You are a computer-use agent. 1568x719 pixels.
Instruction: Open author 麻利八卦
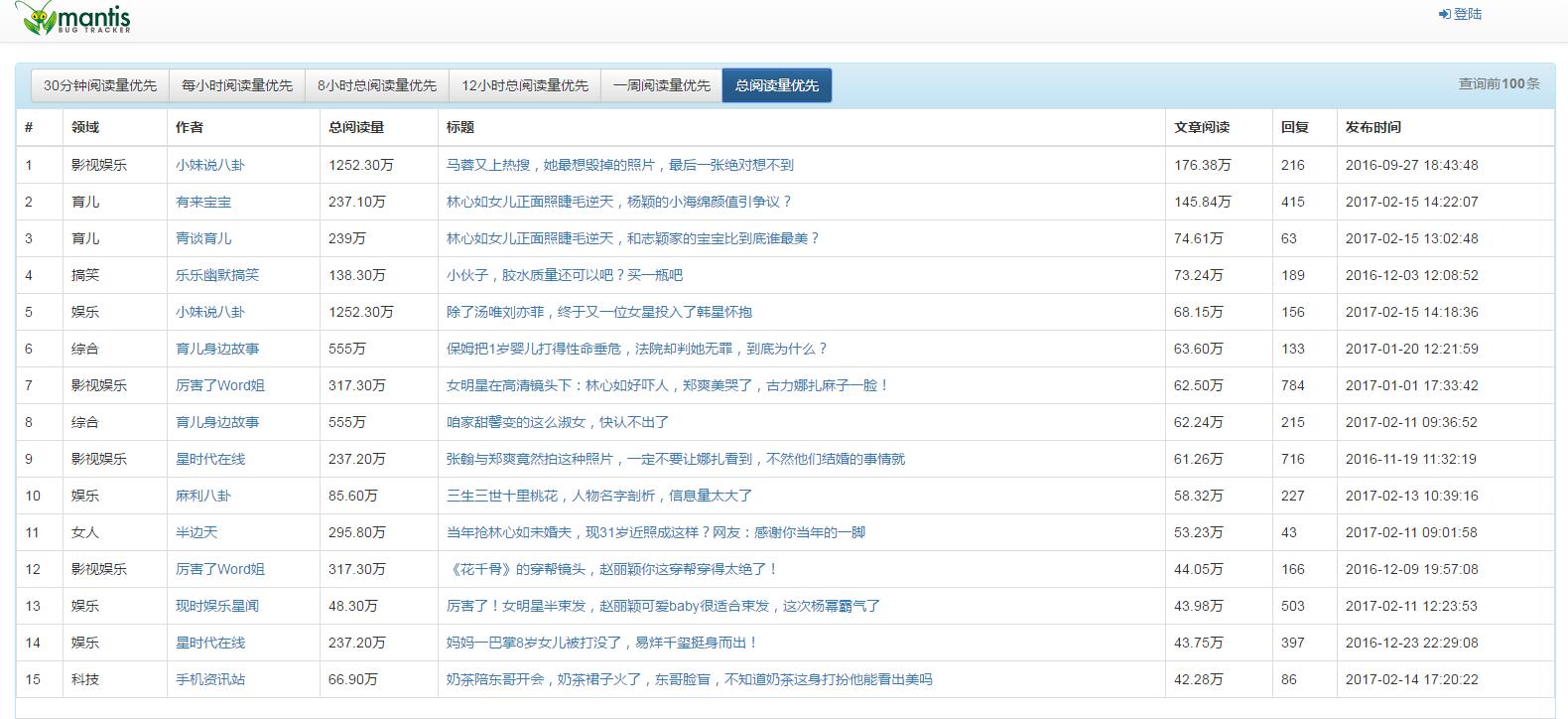[203, 496]
